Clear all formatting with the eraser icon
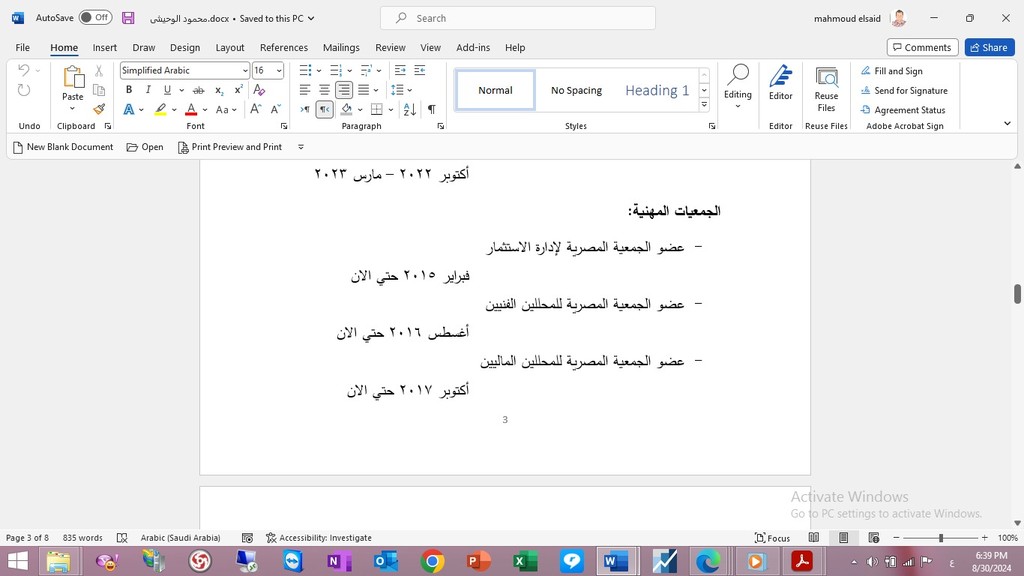 (x=259, y=89)
